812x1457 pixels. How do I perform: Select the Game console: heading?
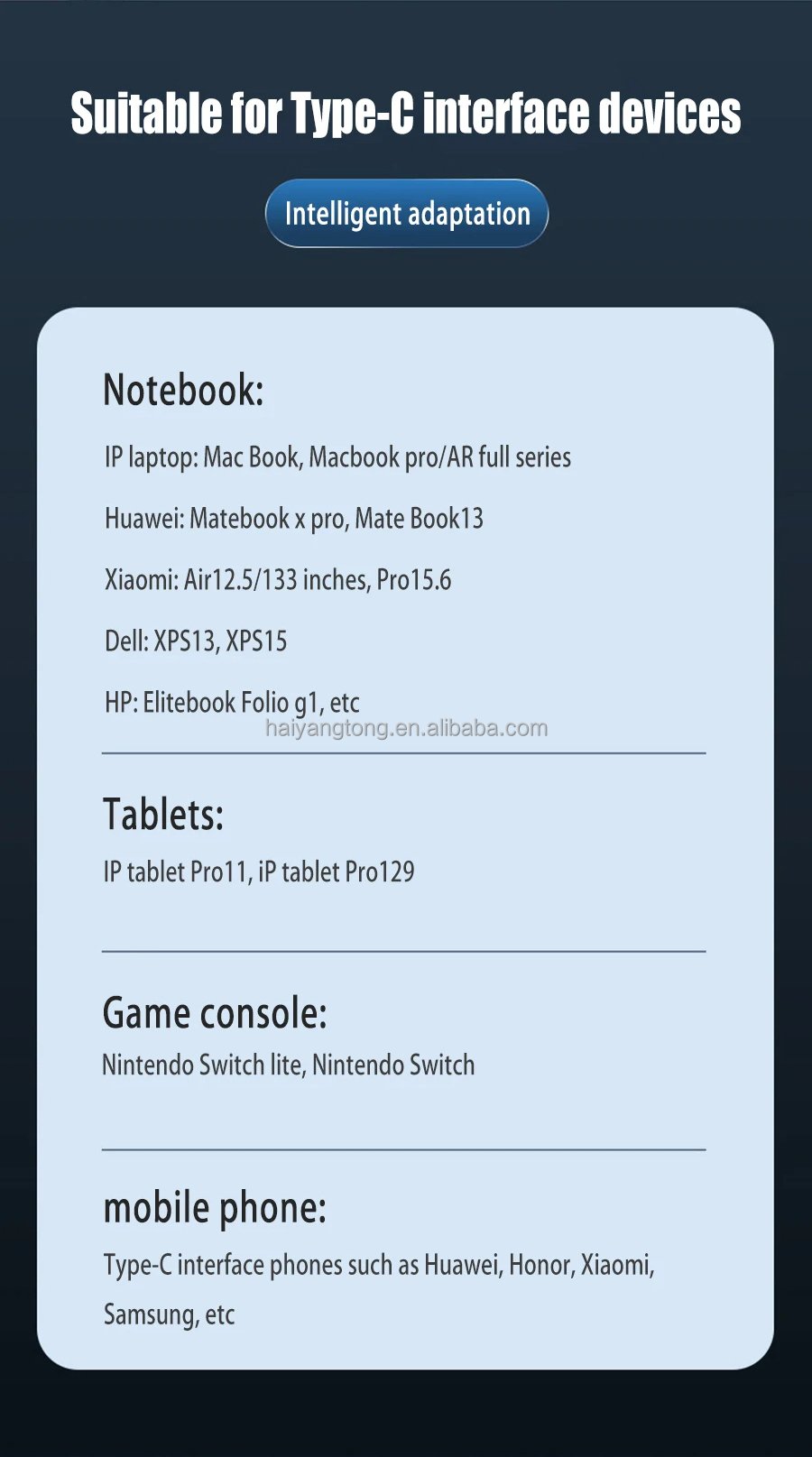pos(215,1013)
